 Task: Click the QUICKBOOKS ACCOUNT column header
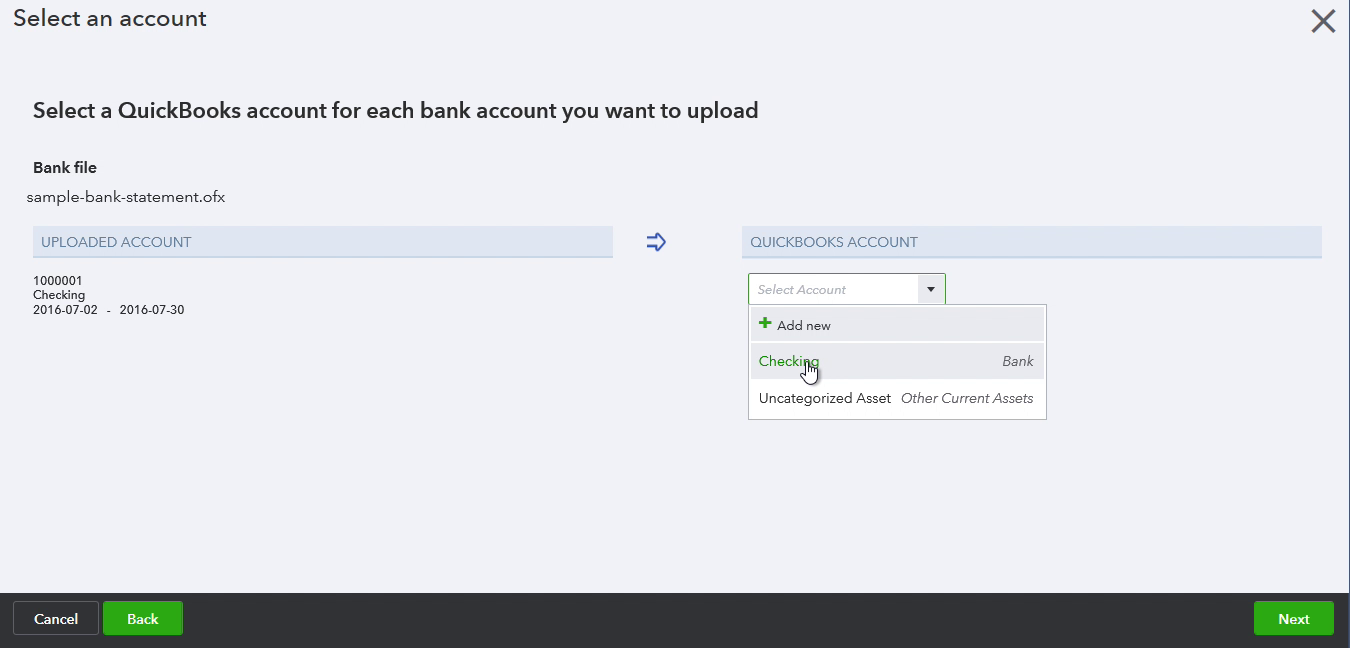1032,242
